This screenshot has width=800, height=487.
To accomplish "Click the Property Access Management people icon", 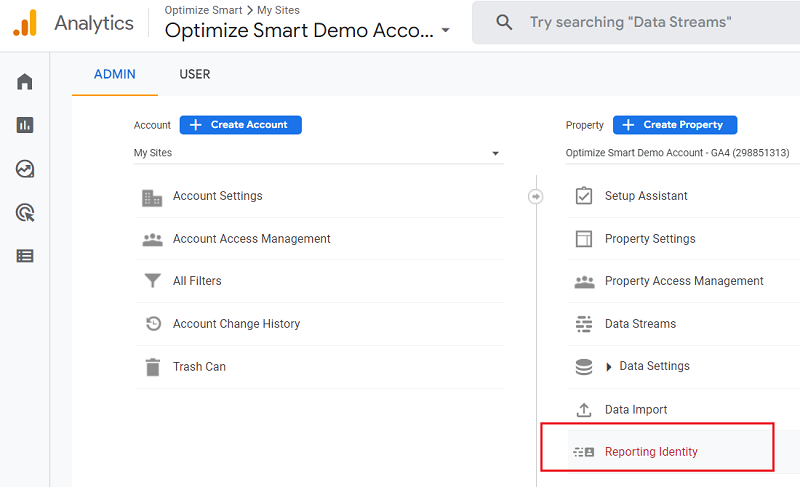I will pos(585,282).
